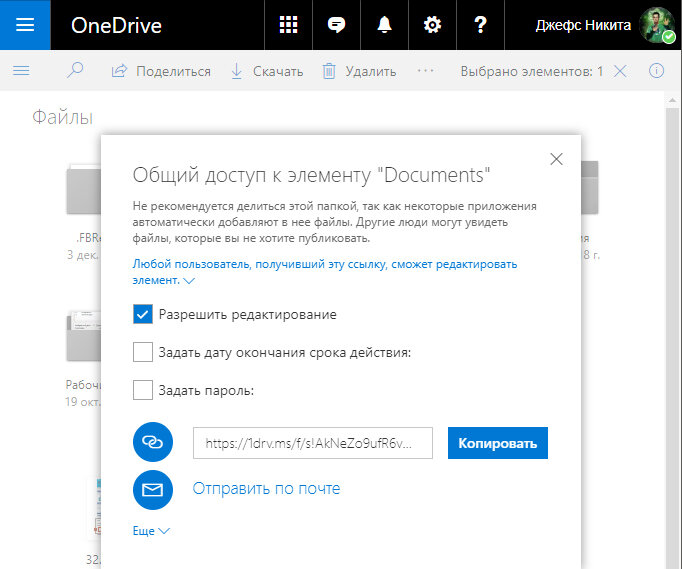Image resolution: width=682 pixels, height=569 pixels.
Task: Click the share link URL field
Action: click(x=313, y=443)
